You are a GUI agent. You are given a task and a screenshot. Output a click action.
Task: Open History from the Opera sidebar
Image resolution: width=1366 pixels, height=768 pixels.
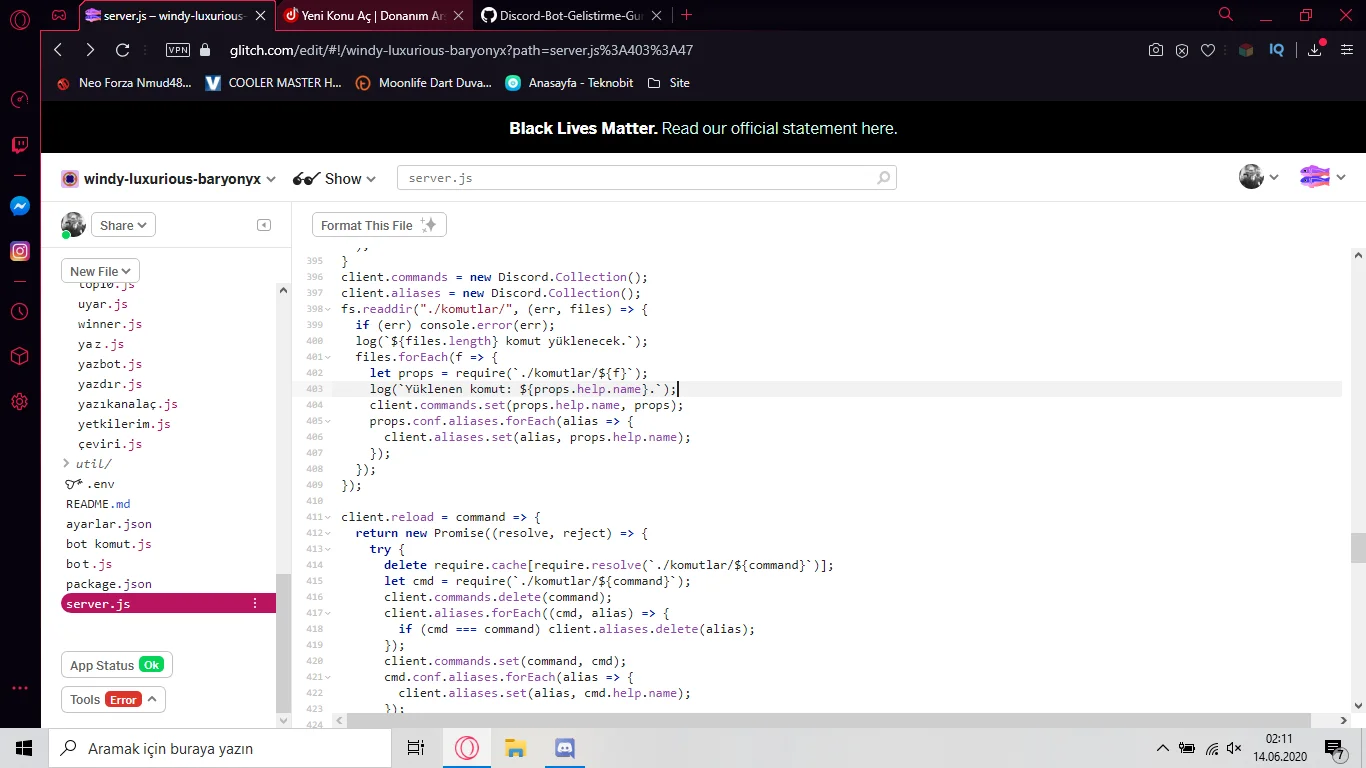(x=19, y=311)
